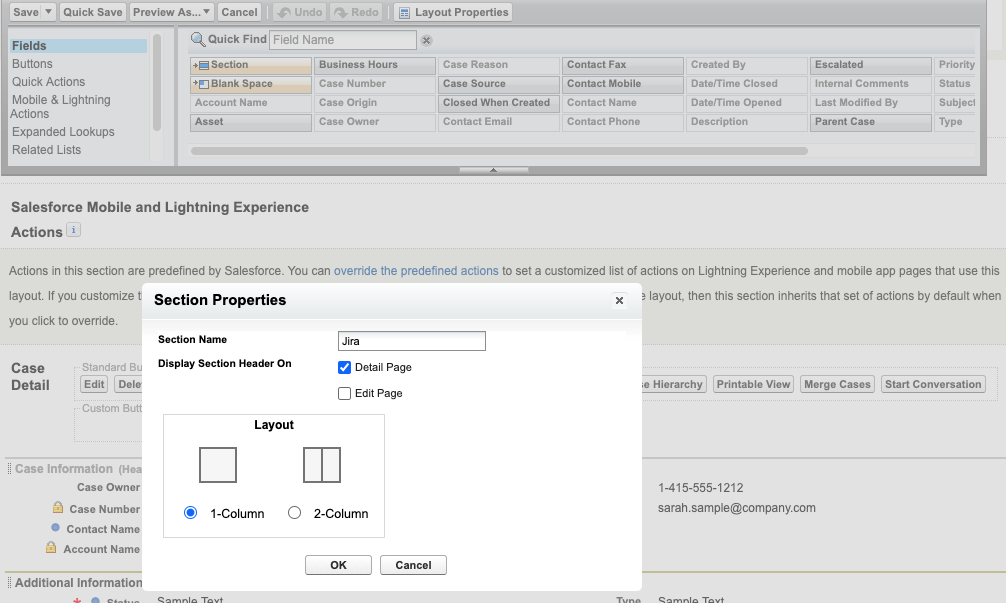Open the override the predefined actions link
The height and width of the screenshot is (603, 1006).
pos(416,271)
